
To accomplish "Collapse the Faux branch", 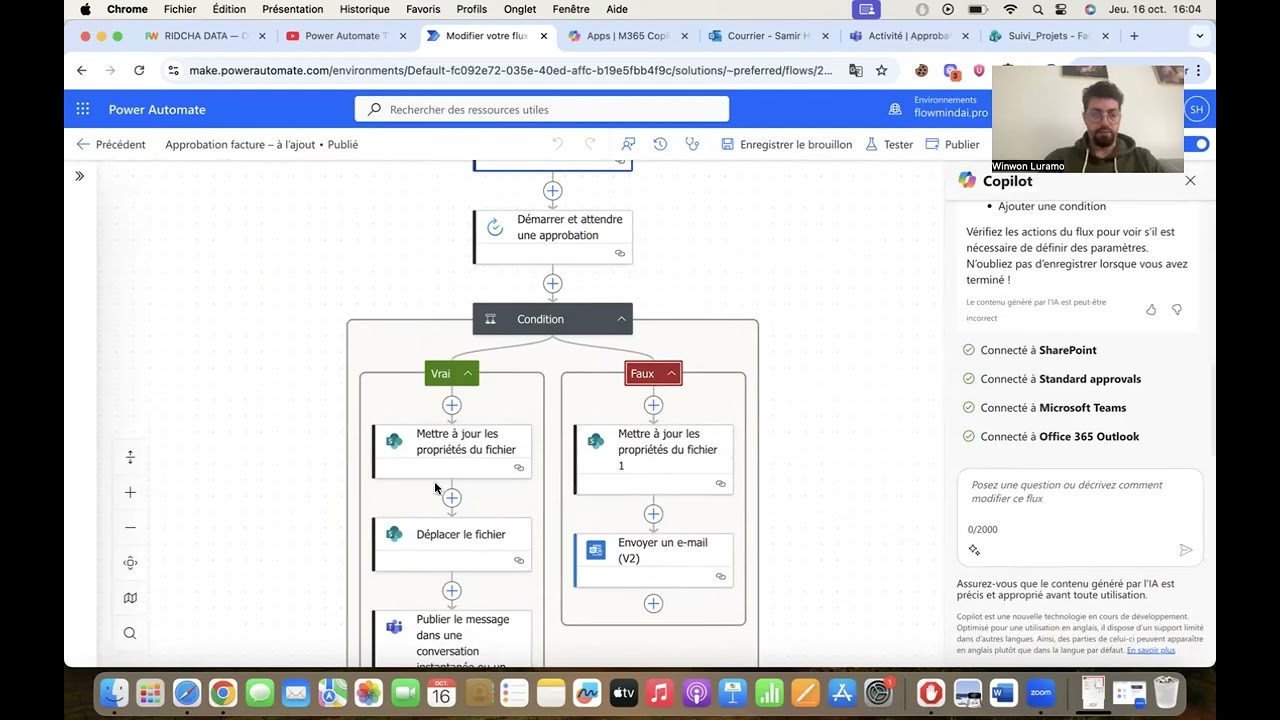I will (x=671, y=373).
